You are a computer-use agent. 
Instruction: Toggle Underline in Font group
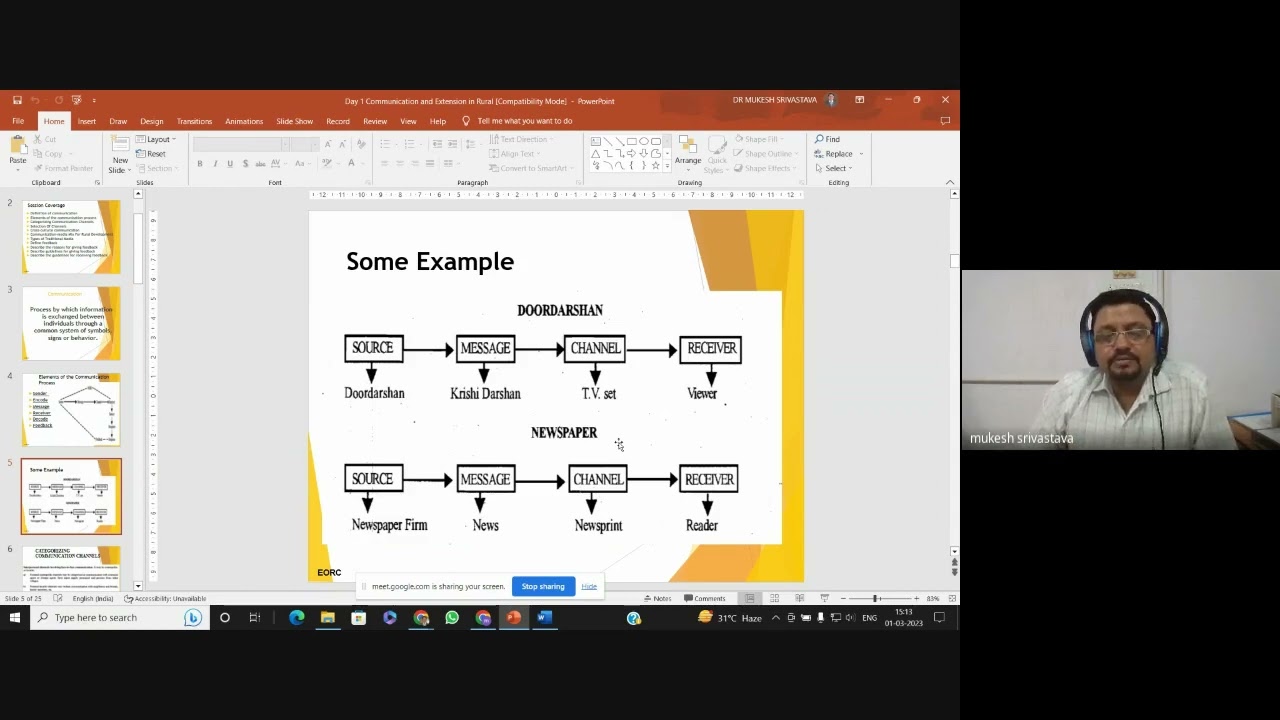click(x=230, y=164)
